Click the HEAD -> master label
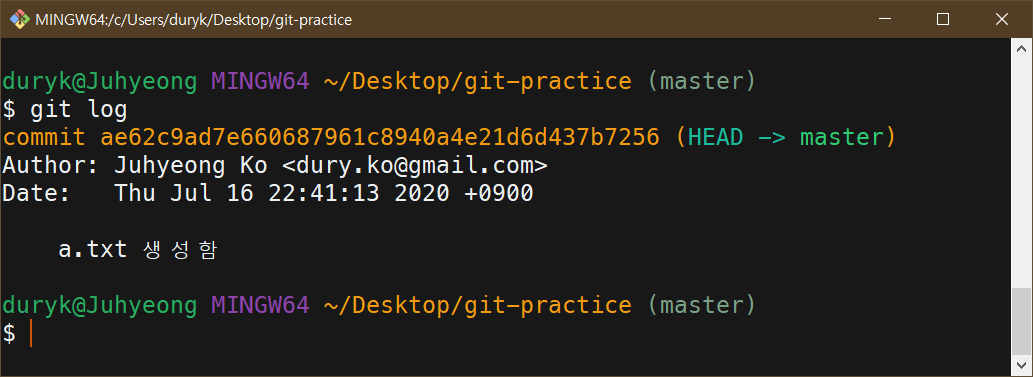Screen dimensions: 1033x377 pyautogui.click(x=786, y=137)
